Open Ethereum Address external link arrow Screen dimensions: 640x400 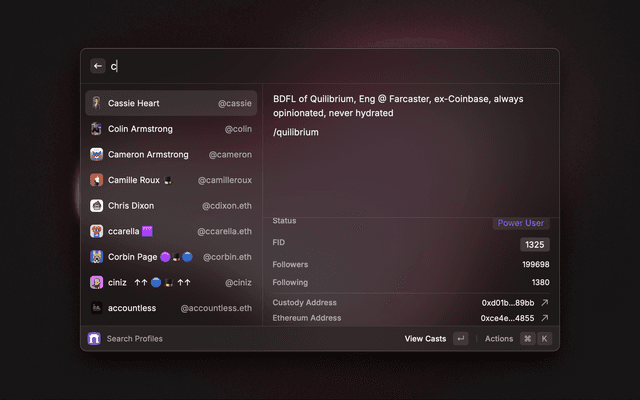click(x=545, y=318)
